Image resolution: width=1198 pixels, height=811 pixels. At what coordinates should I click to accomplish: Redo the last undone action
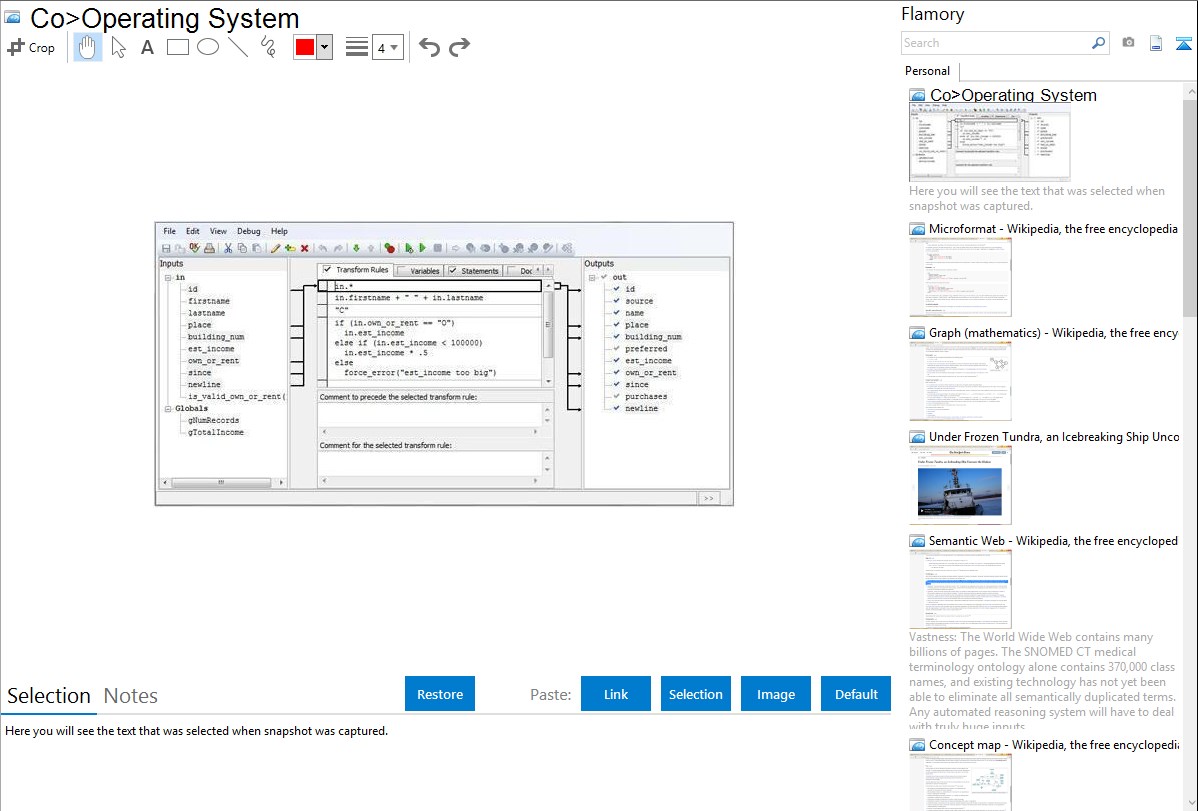[x=459, y=47]
